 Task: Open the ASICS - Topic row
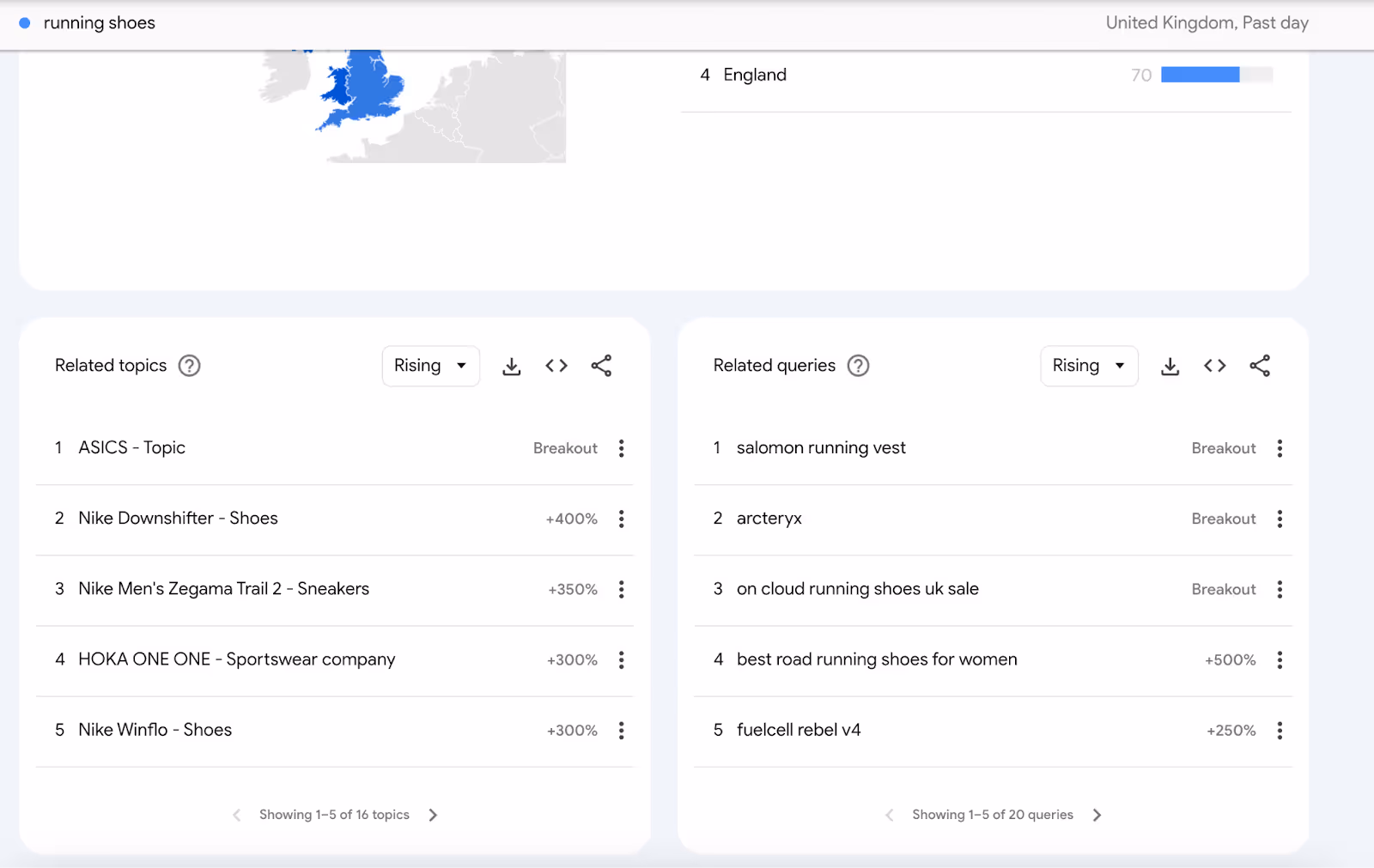(x=334, y=448)
